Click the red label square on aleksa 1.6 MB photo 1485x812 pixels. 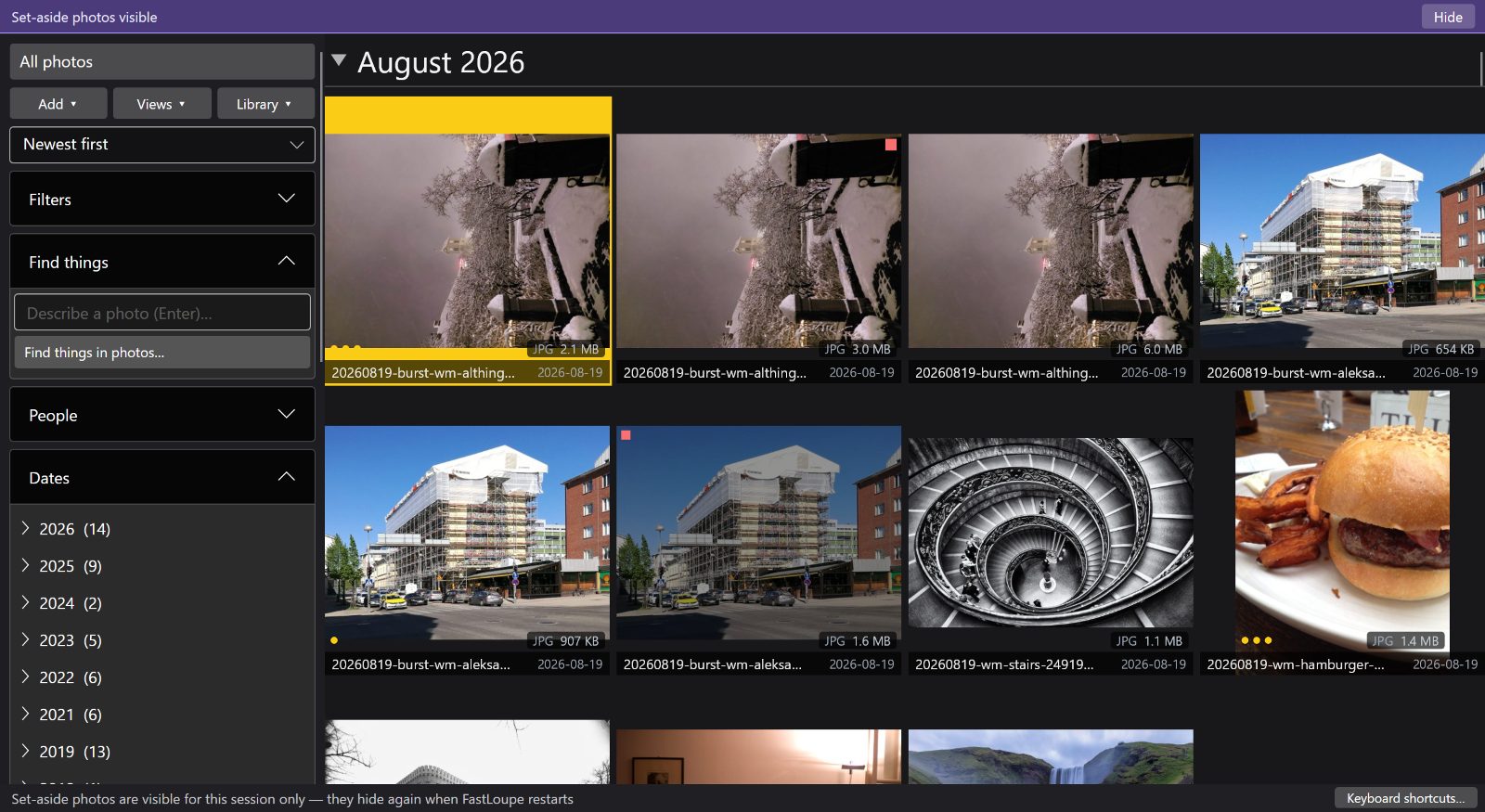click(626, 435)
